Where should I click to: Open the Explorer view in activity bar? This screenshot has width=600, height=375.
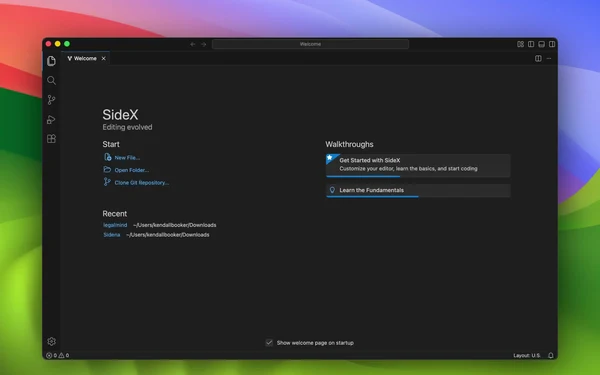click(51, 61)
